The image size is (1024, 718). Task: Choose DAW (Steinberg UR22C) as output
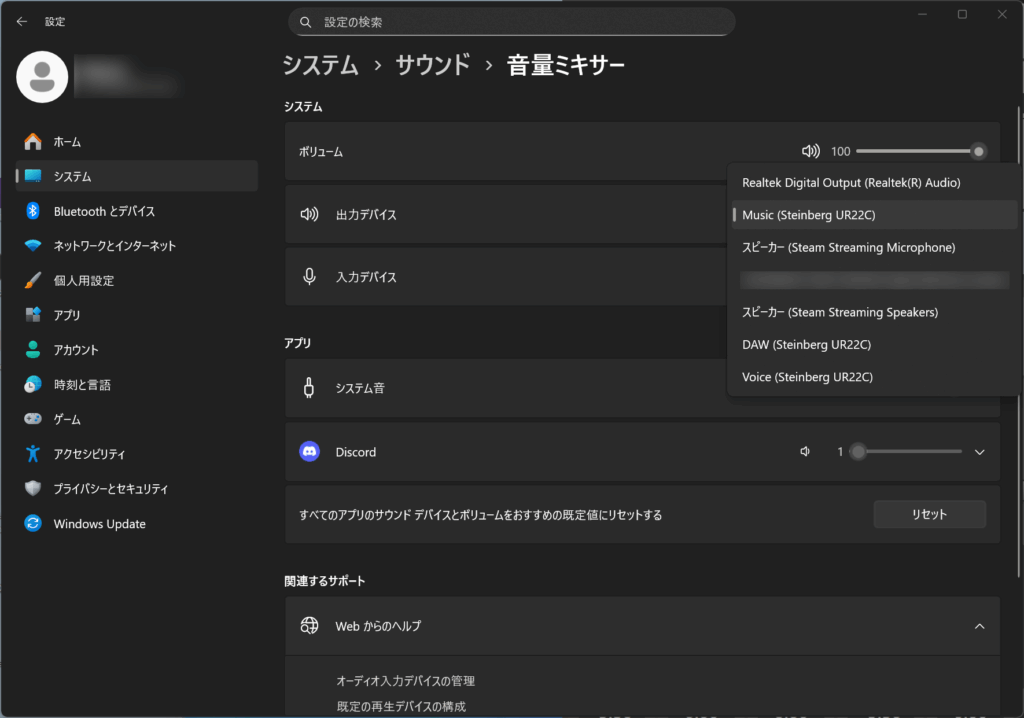point(806,345)
